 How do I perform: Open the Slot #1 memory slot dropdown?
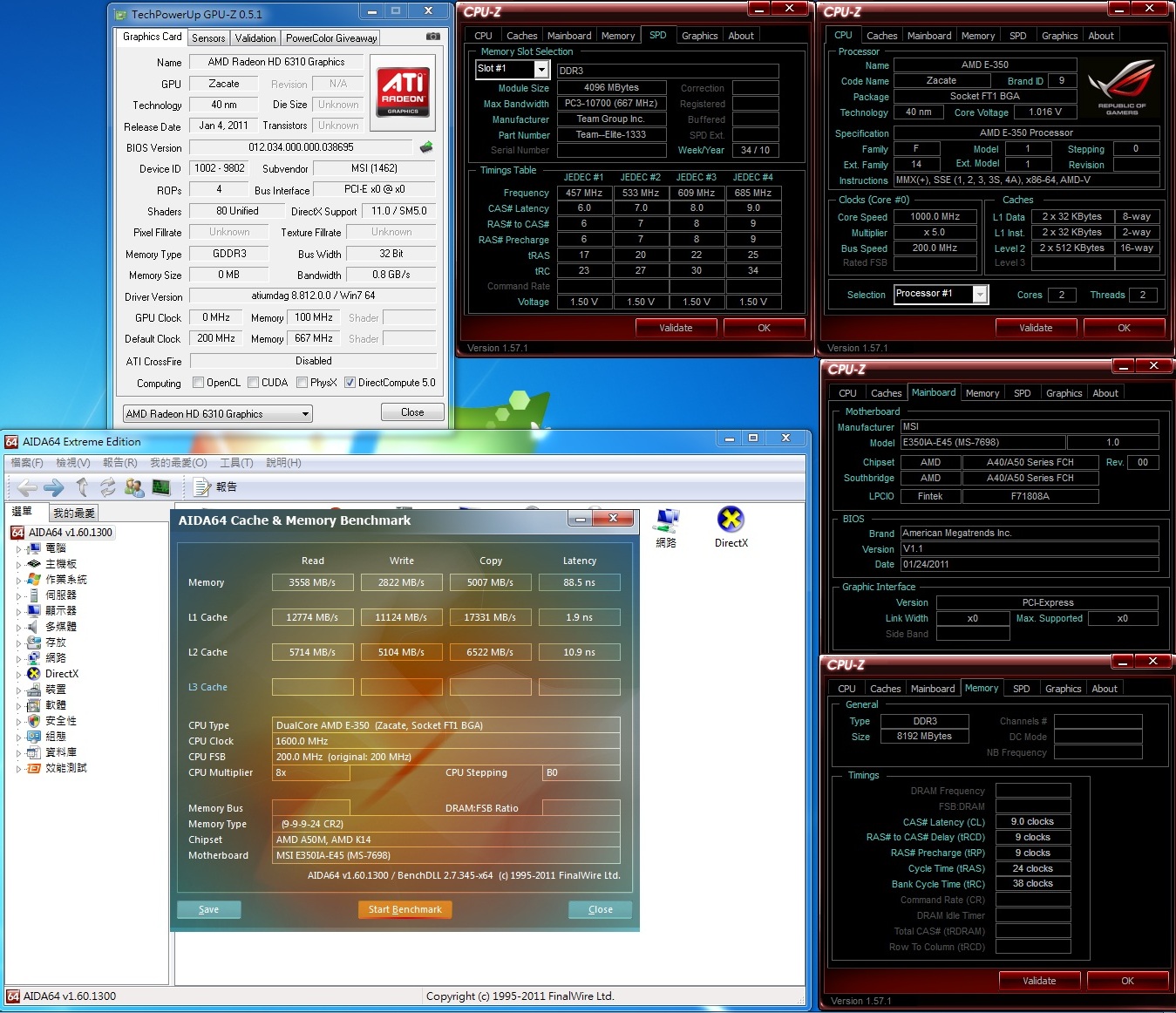(x=541, y=69)
